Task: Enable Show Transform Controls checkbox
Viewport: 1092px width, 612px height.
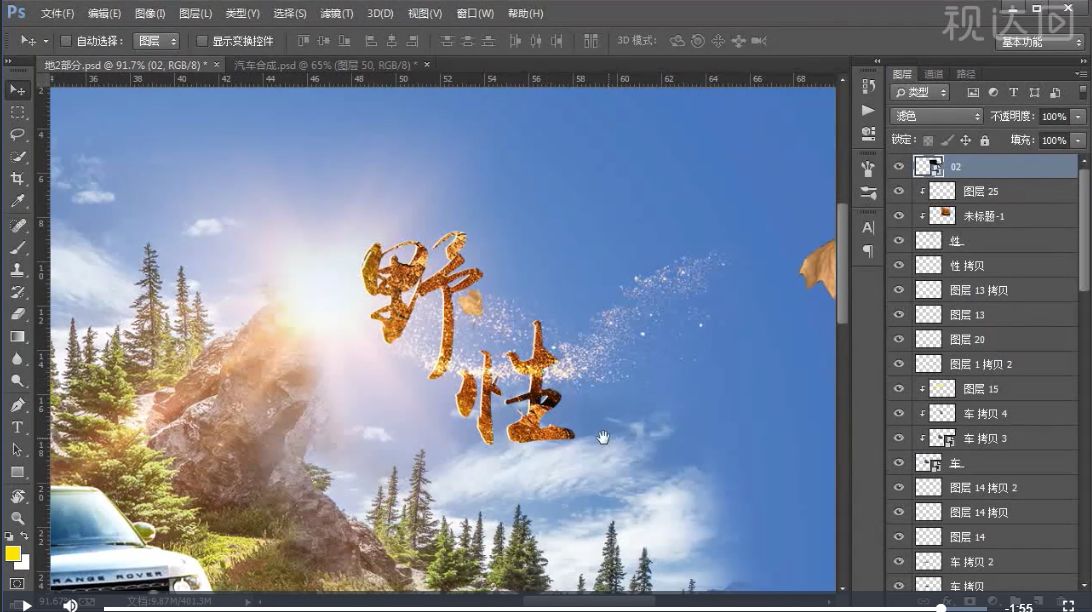Action: pyautogui.click(x=202, y=41)
